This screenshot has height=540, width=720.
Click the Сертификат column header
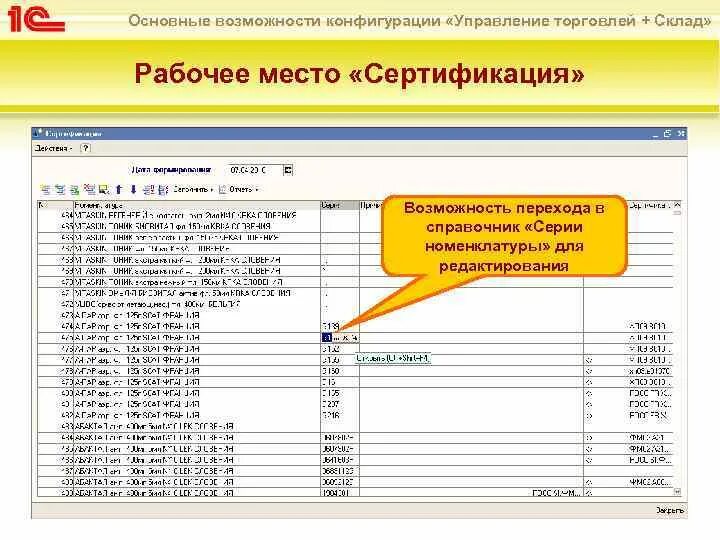[650, 205]
